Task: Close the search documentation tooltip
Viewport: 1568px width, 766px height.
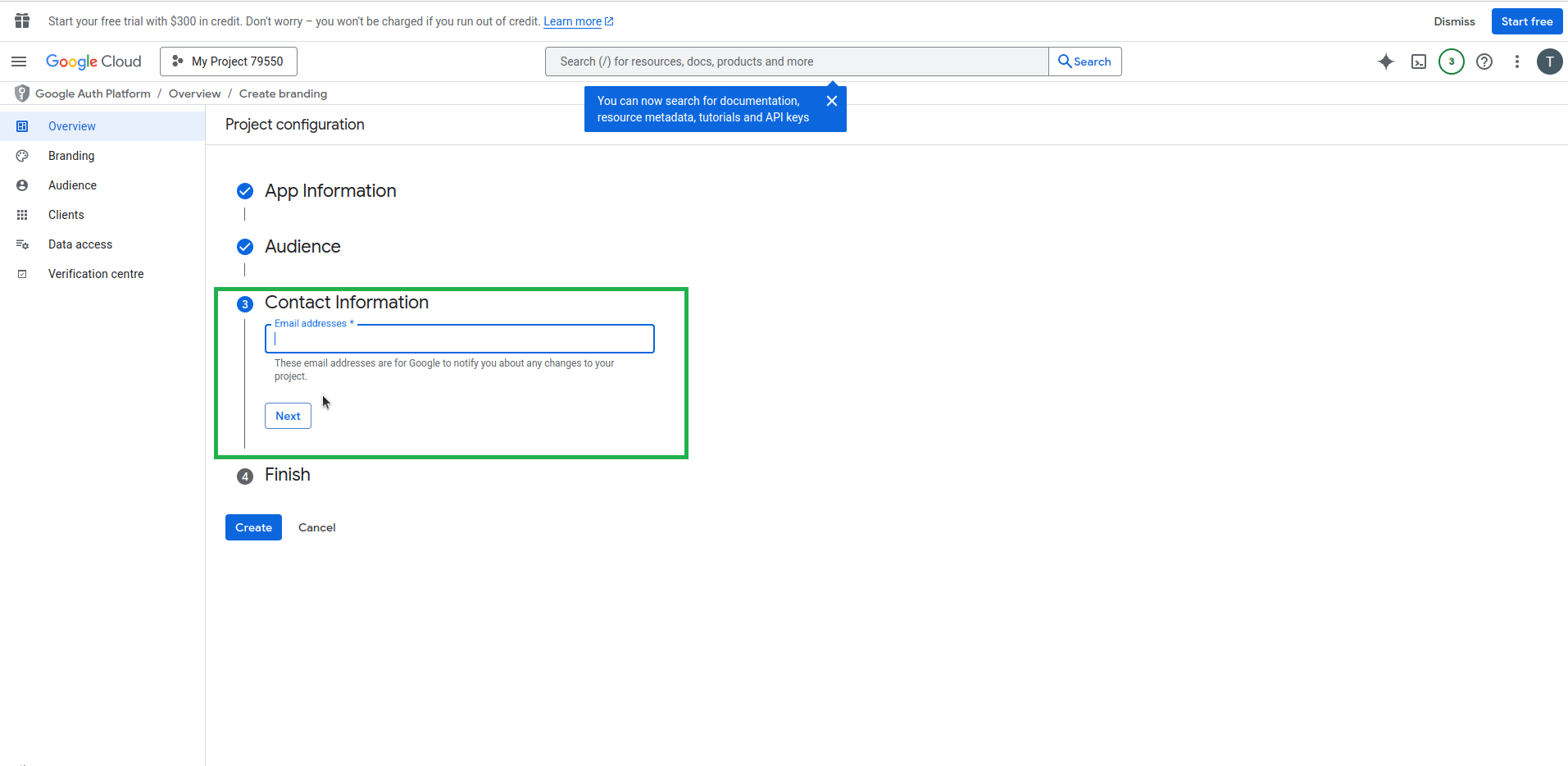Action: (831, 101)
